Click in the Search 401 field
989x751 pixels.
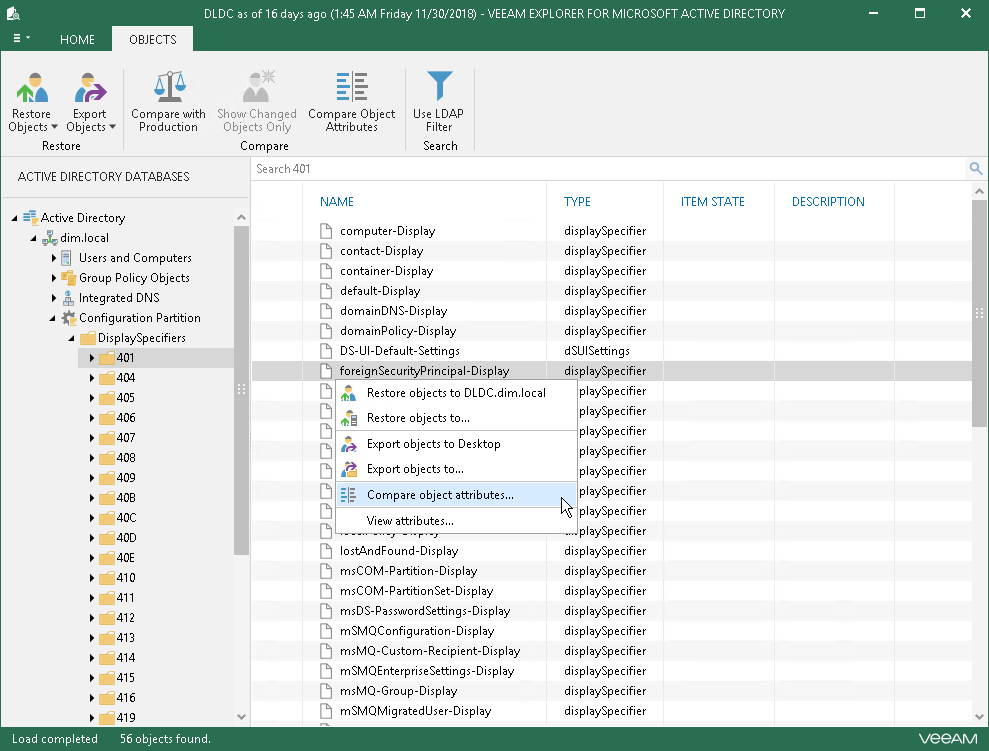[x=609, y=168]
